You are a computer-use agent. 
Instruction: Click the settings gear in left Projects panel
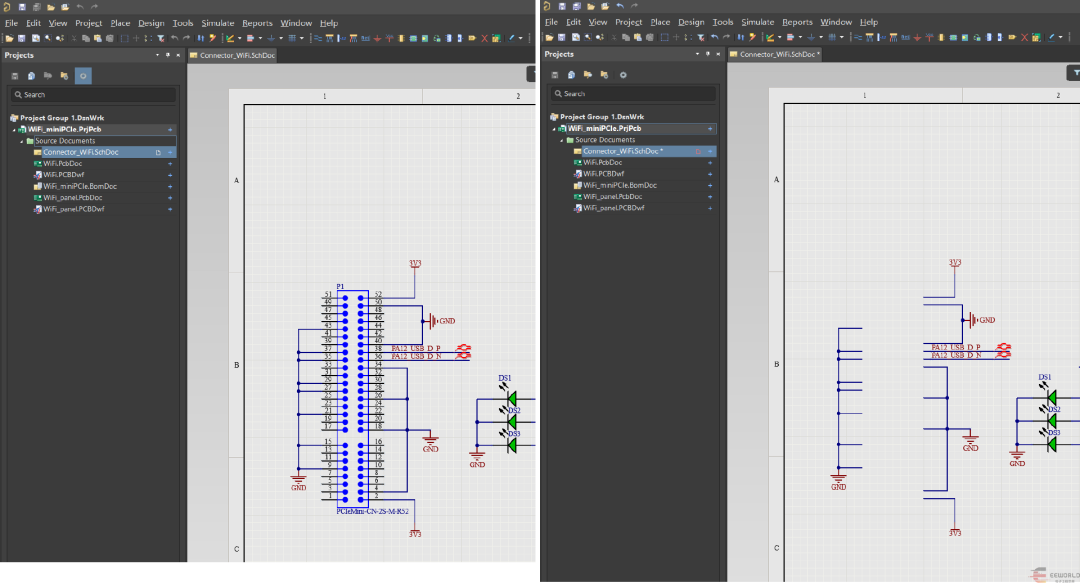click(x=82, y=75)
